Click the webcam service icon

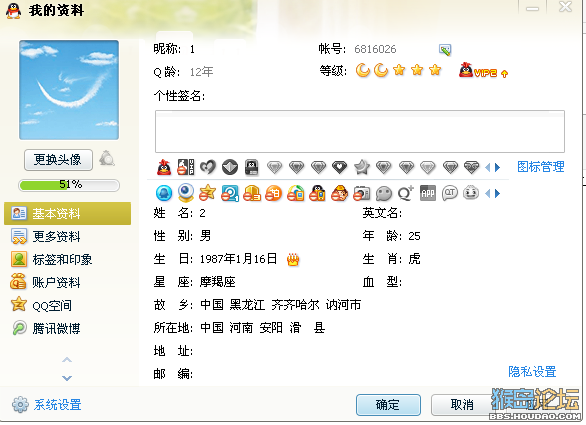[x=186, y=193]
